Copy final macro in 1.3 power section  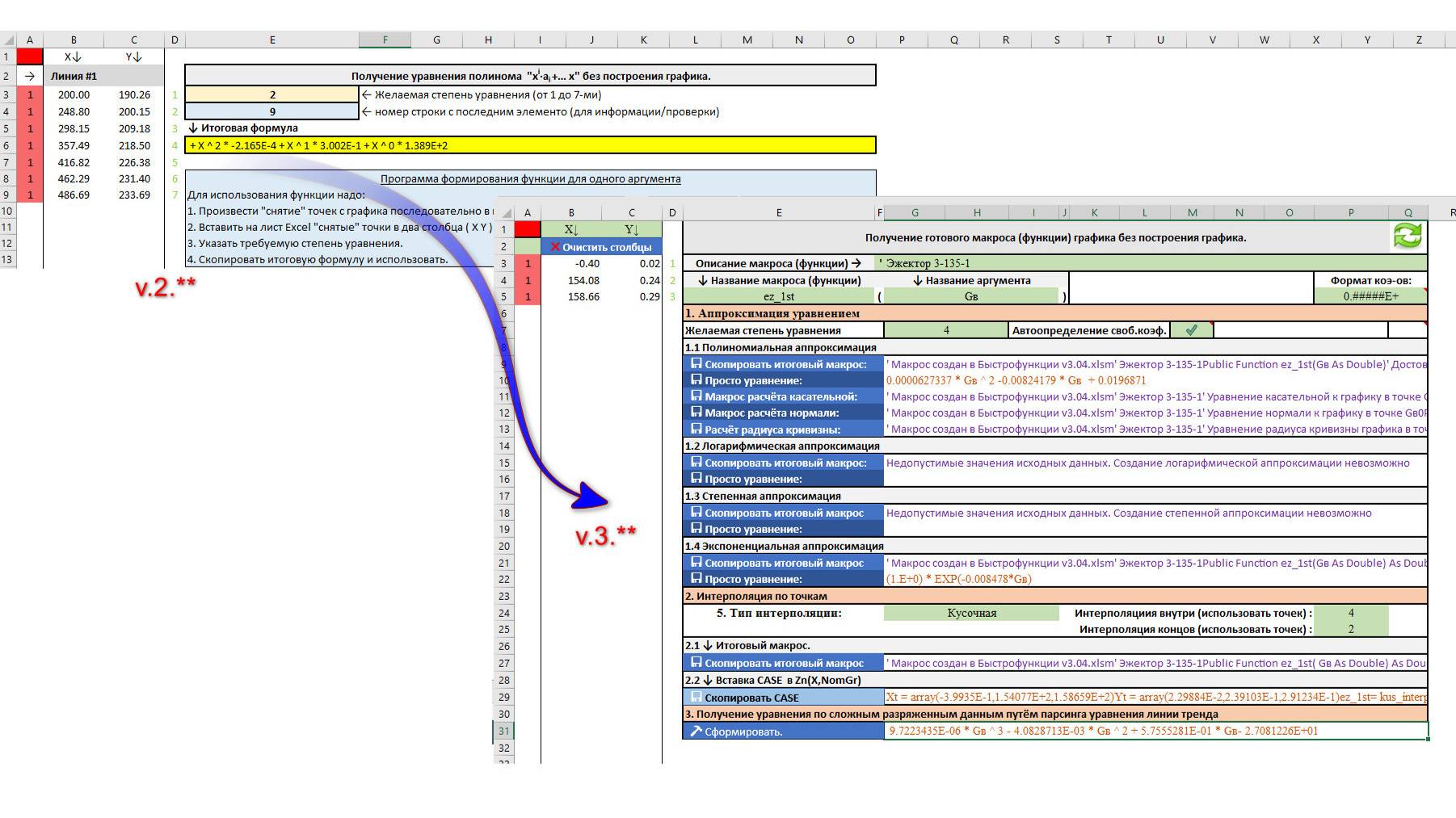[x=784, y=513]
